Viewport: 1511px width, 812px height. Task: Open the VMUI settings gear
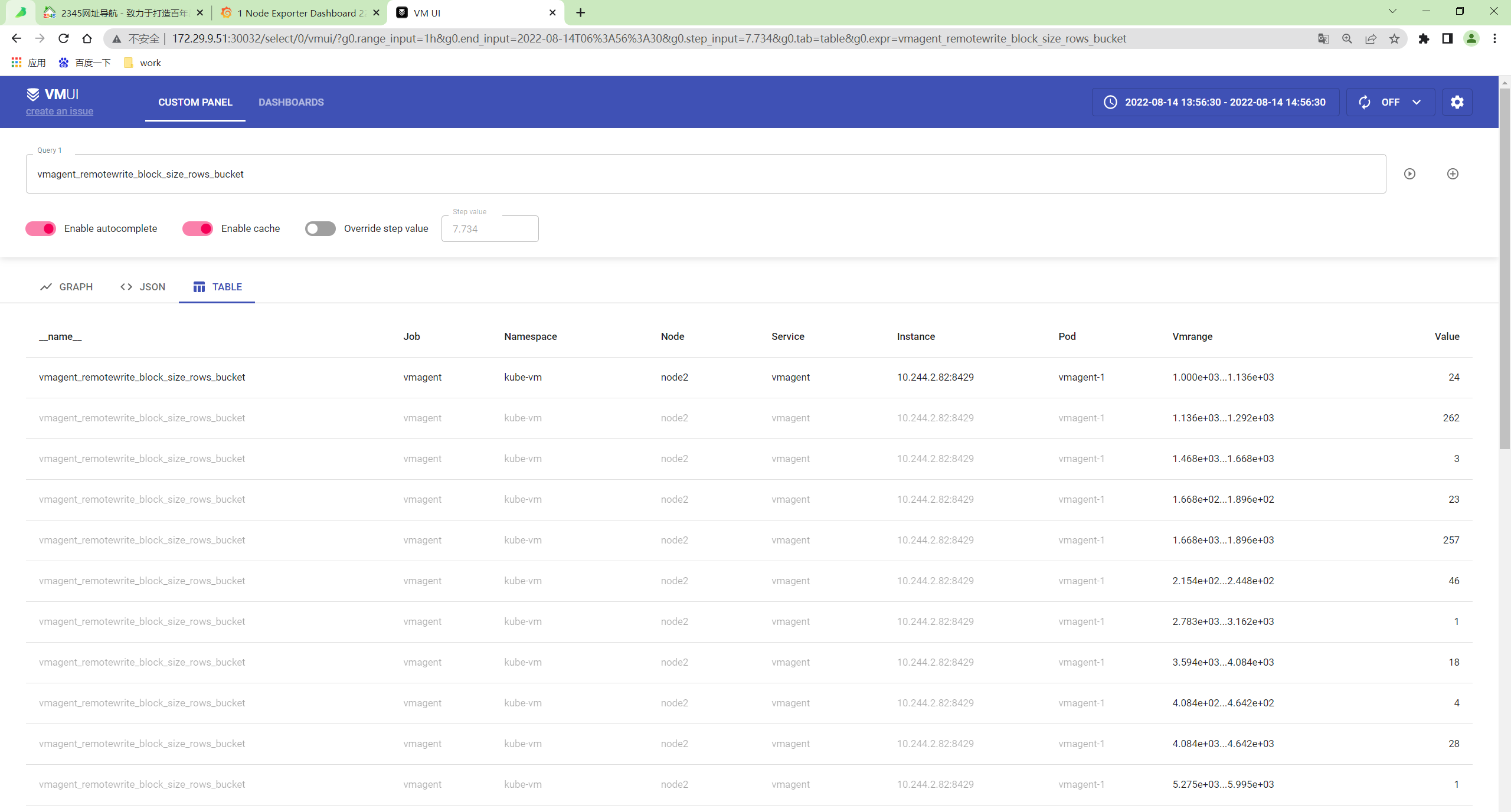1457,102
